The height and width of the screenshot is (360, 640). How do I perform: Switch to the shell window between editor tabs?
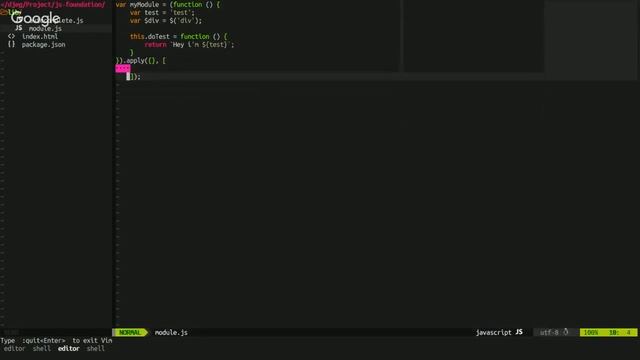42,349
